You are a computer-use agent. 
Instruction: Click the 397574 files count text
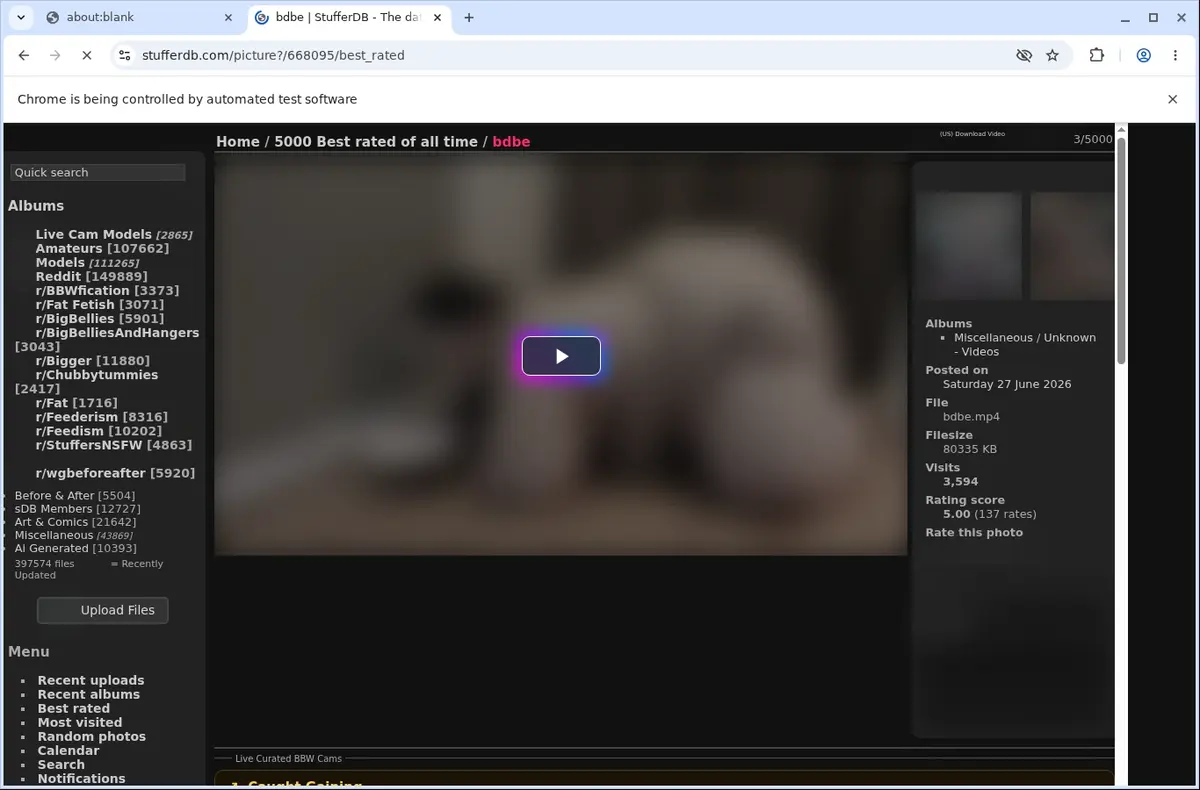(44, 563)
